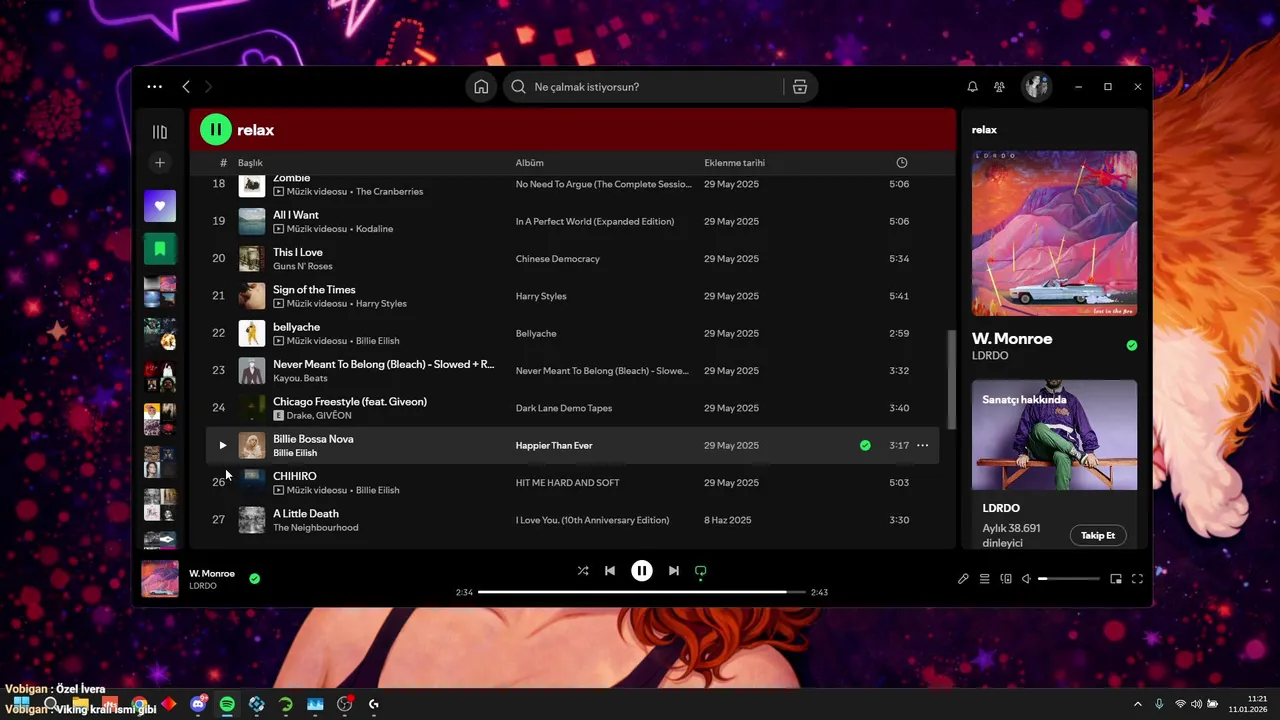Toggle saved checkmark on Billie Bossa Nova
This screenshot has width=1280, height=720.
pos(865,445)
